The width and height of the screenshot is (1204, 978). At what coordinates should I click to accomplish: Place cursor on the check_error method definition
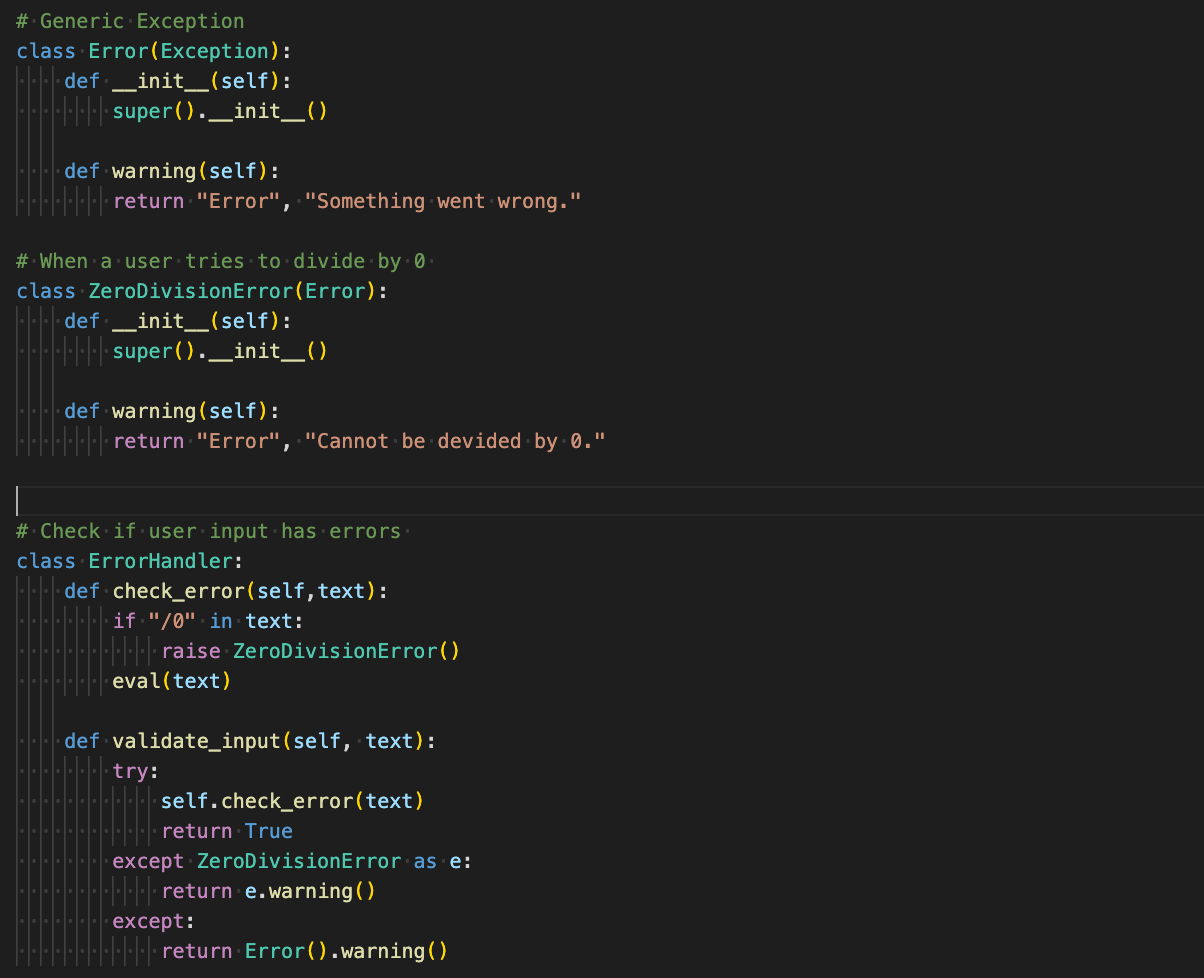(x=180, y=590)
